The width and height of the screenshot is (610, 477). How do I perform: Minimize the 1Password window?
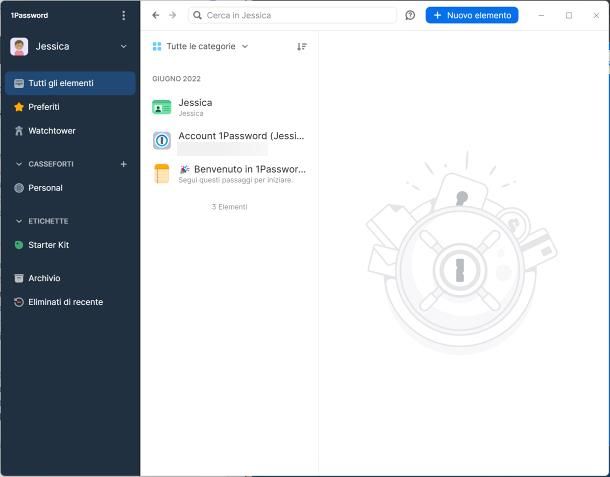pyautogui.click(x=541, y=15)
